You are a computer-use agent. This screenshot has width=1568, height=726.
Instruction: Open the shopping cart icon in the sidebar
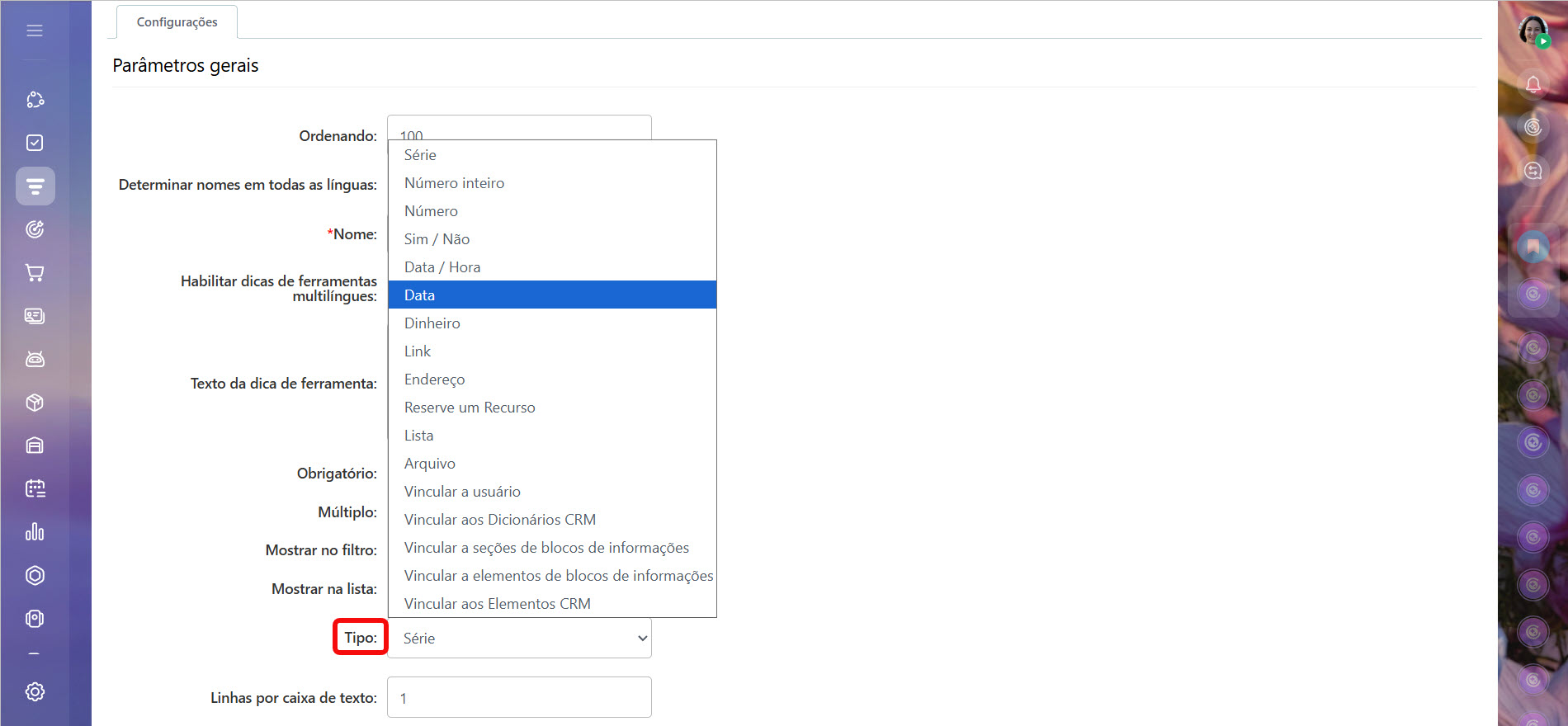(35, 272)
